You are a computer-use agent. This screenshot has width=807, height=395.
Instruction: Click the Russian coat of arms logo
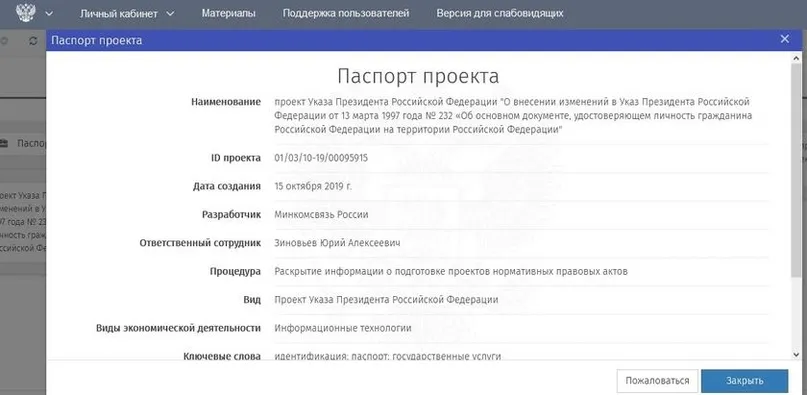point(25,12)
